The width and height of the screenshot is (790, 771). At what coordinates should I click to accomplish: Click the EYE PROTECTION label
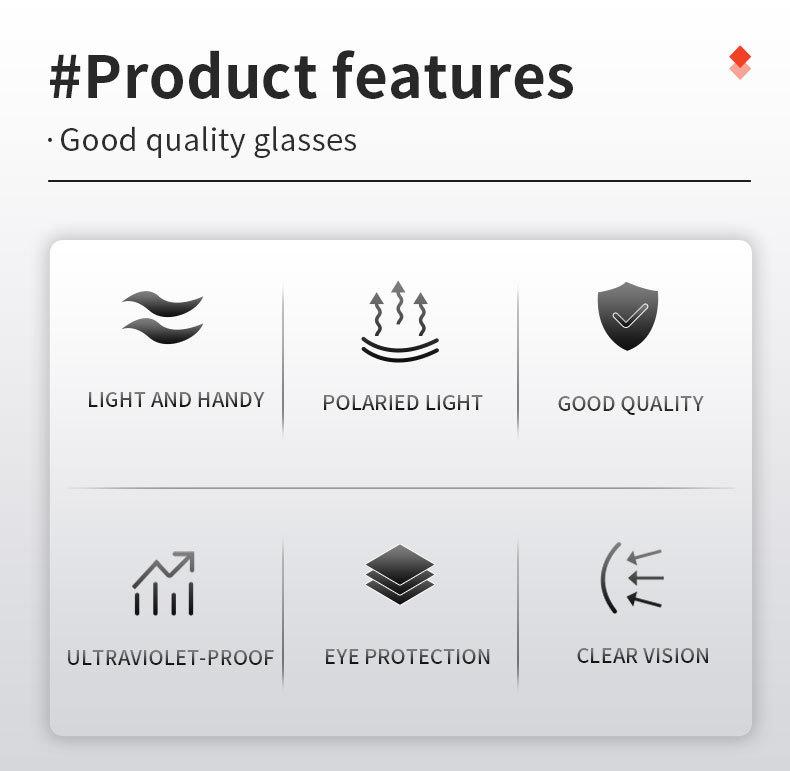tap(407, 657)
